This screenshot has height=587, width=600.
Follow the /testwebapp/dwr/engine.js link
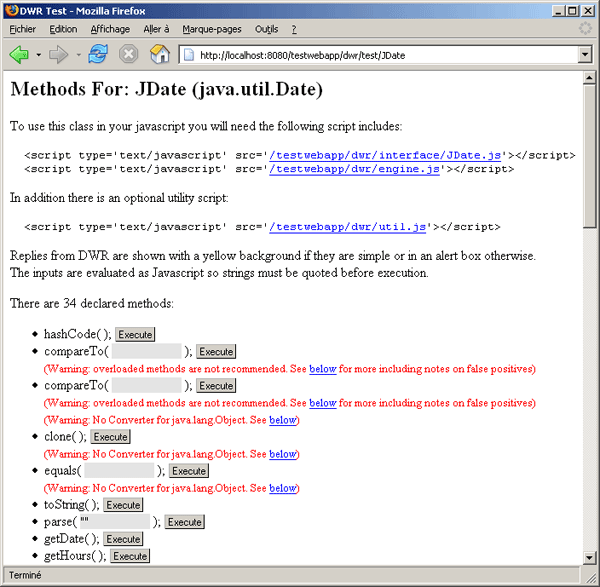tap(355, 169)
